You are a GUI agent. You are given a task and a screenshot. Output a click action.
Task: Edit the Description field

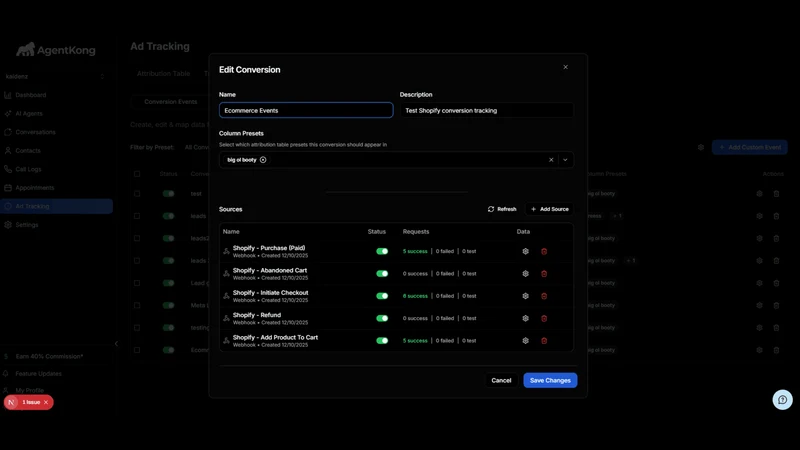tap(487, 110)
